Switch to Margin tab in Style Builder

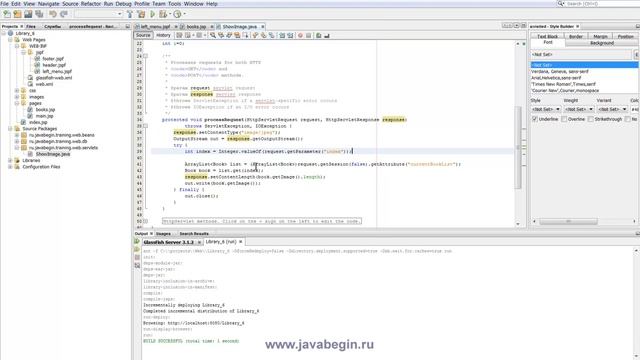[600, 37]
